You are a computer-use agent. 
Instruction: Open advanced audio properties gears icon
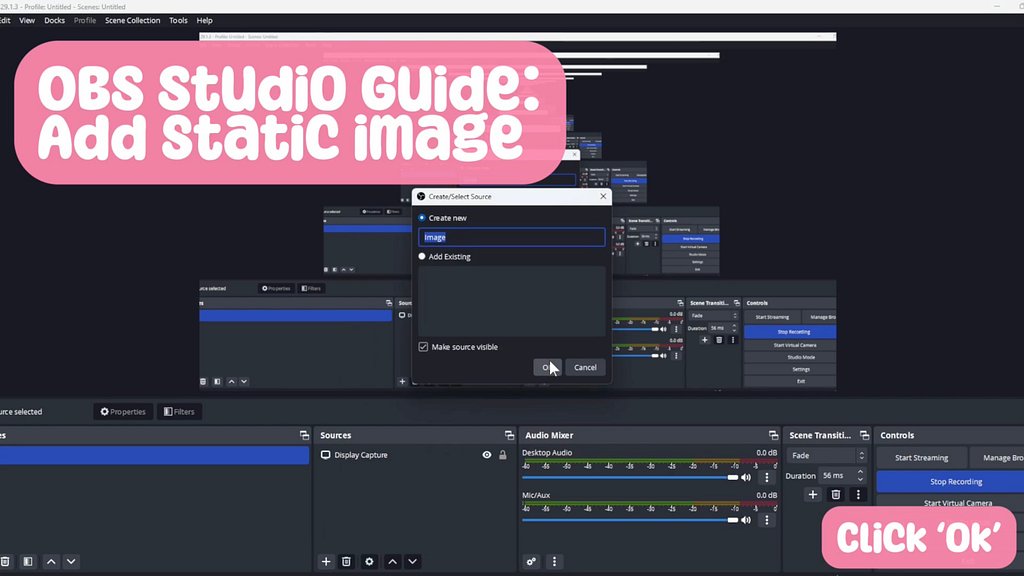tap(532, 562)
